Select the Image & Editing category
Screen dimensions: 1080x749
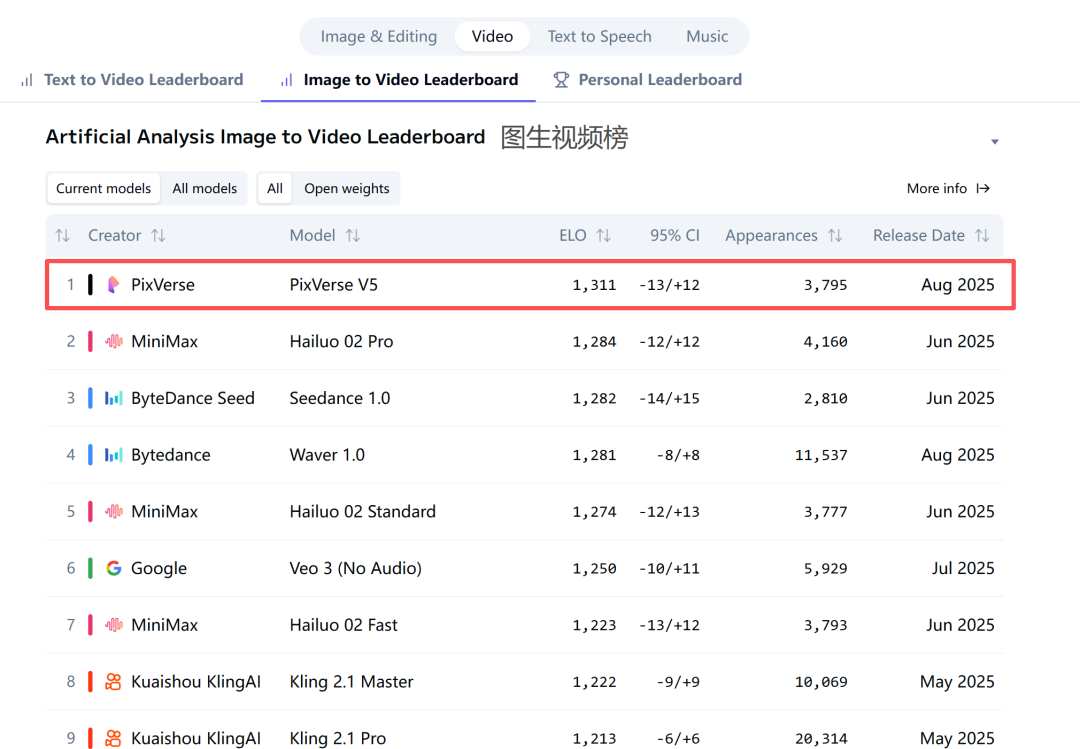point(378,36)
